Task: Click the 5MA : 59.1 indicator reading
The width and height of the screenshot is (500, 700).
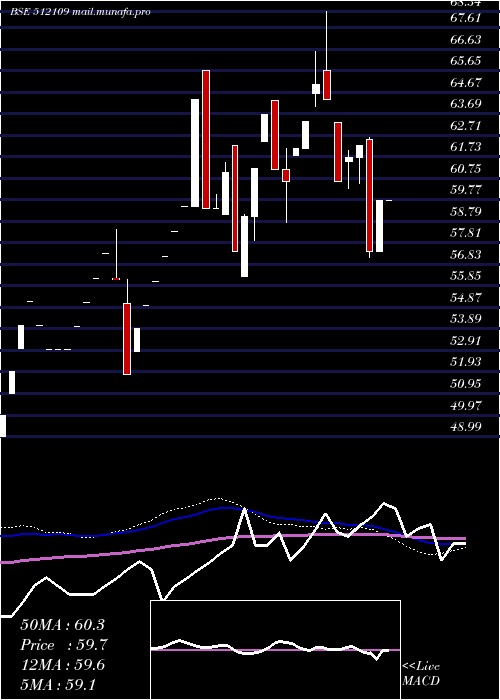Action: [x=58, y=685]
